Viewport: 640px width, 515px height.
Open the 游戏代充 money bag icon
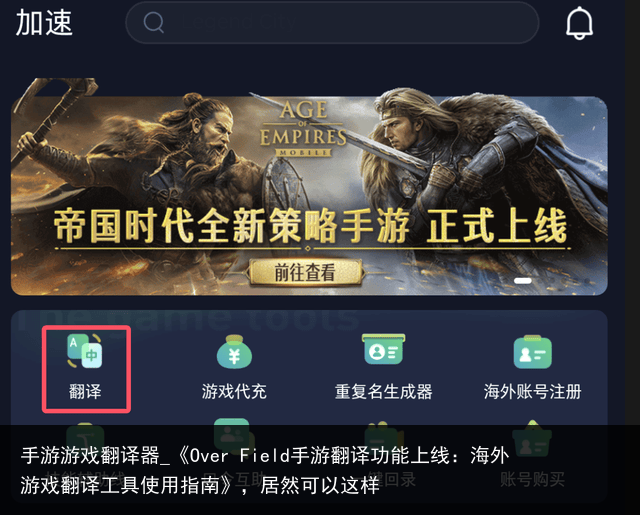point(234,352)
